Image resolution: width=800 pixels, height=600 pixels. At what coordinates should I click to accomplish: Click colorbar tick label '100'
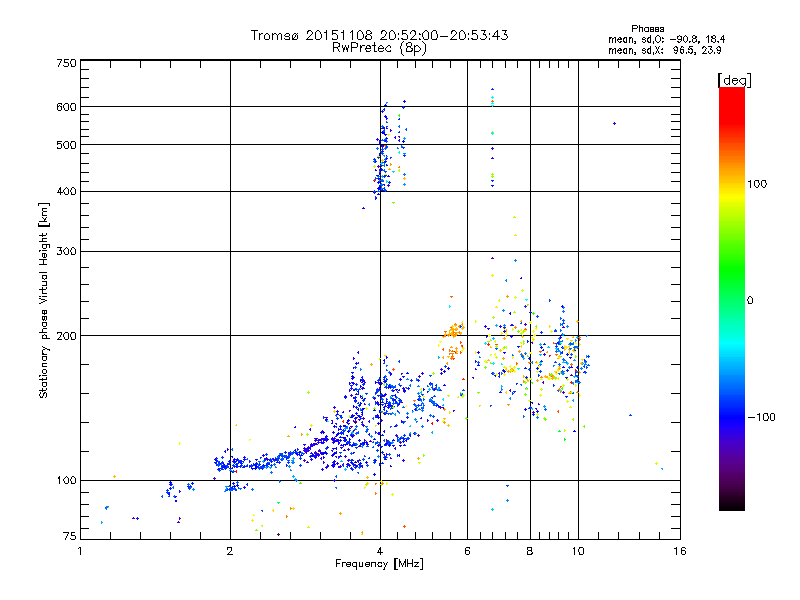point(757,184)
